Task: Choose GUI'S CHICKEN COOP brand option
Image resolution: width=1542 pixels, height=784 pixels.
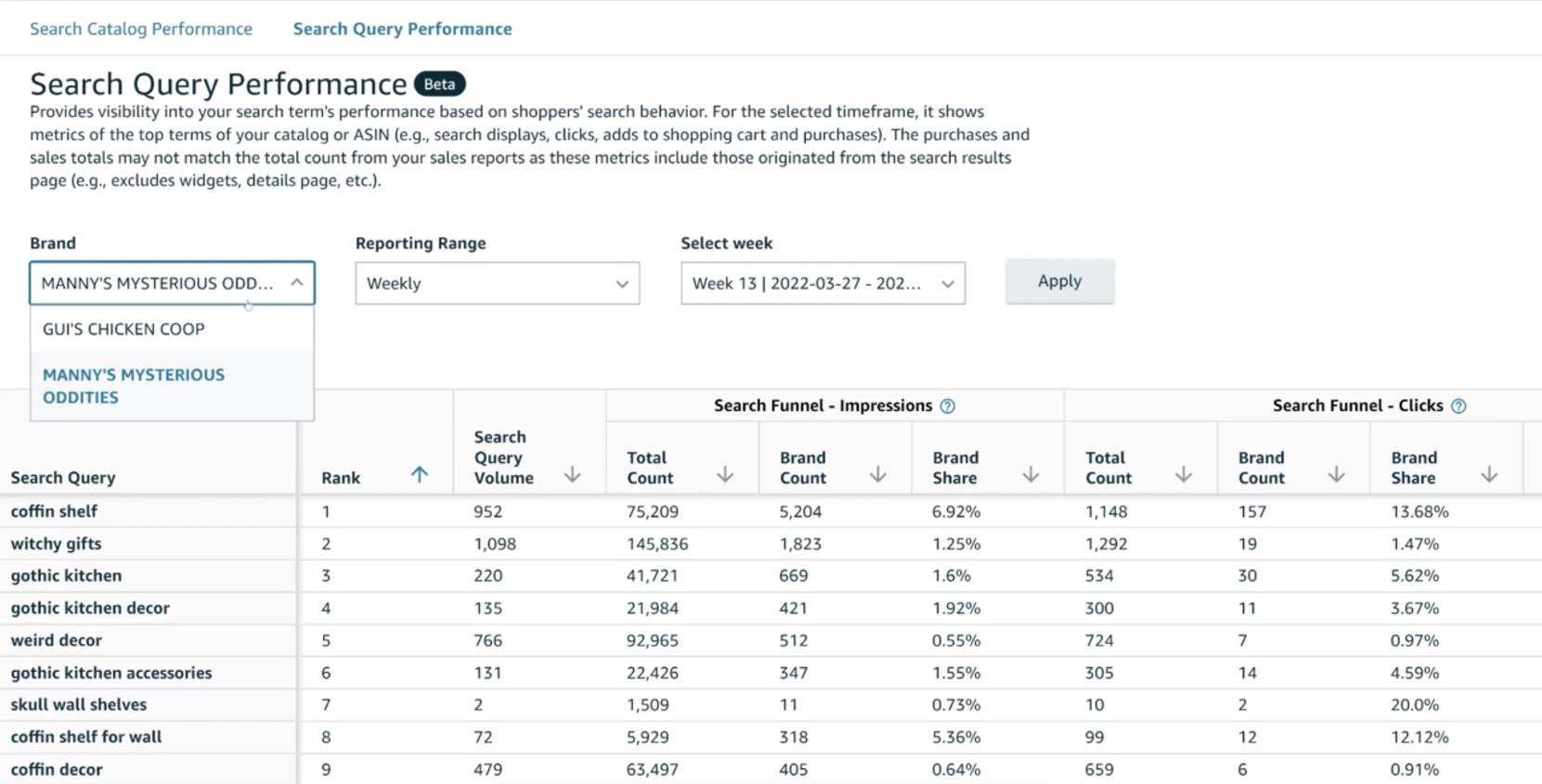Action: [x=123, y=329]
